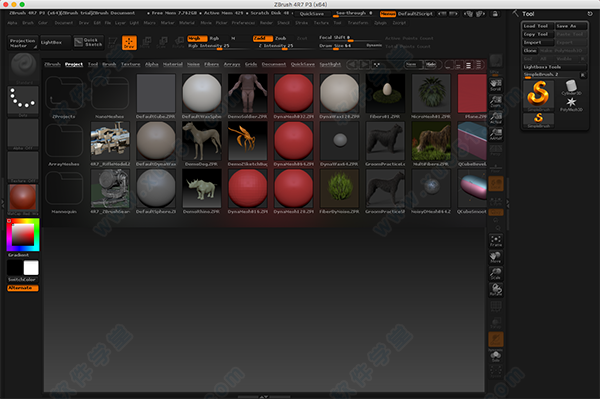
Task: Open the DemoRhino.ZPR project thumbnail
Action: 202,191
